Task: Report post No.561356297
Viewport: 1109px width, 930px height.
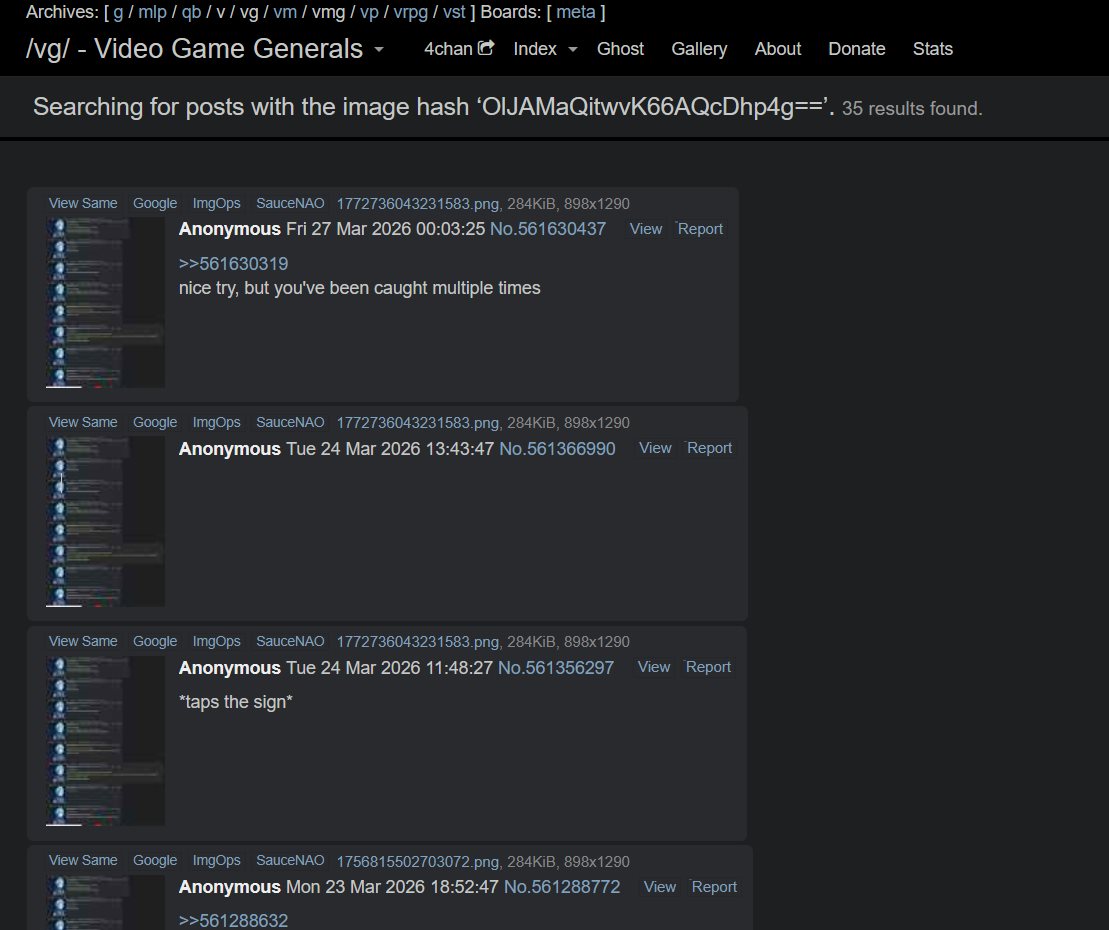Action: (x=708, y=668)
